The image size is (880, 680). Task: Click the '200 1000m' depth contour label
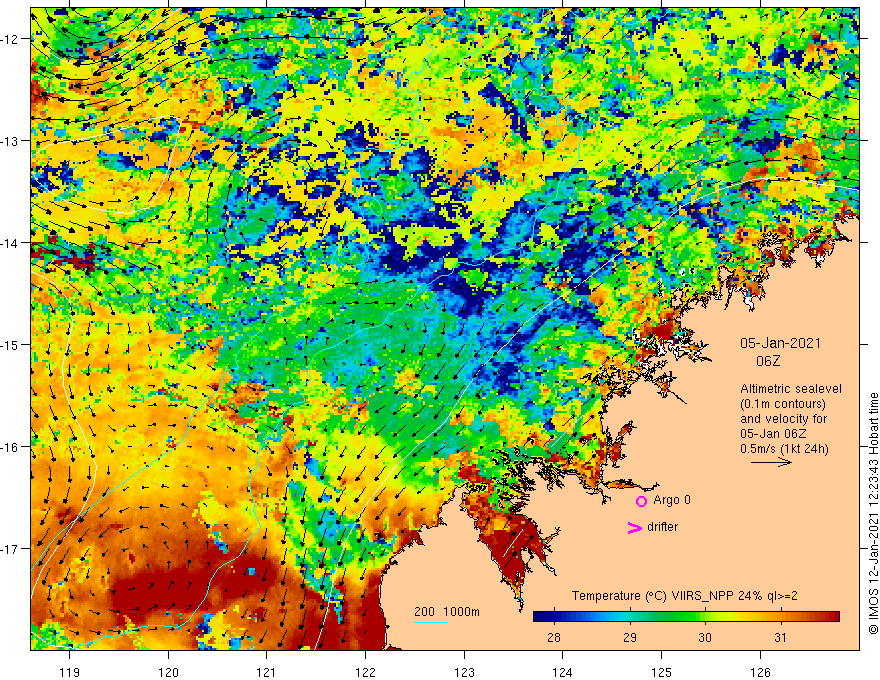pos(447,612)
